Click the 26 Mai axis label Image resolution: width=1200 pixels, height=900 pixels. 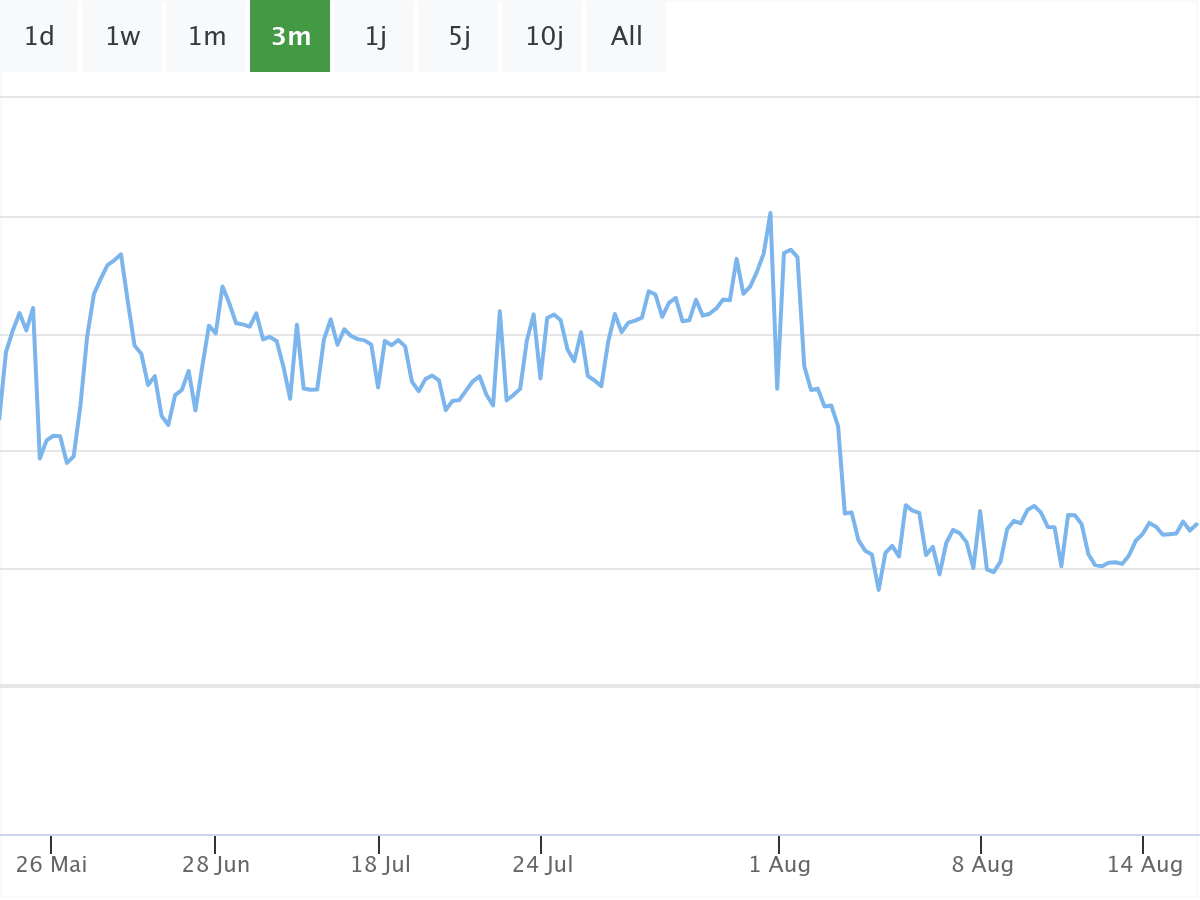(x=52, y=864)
